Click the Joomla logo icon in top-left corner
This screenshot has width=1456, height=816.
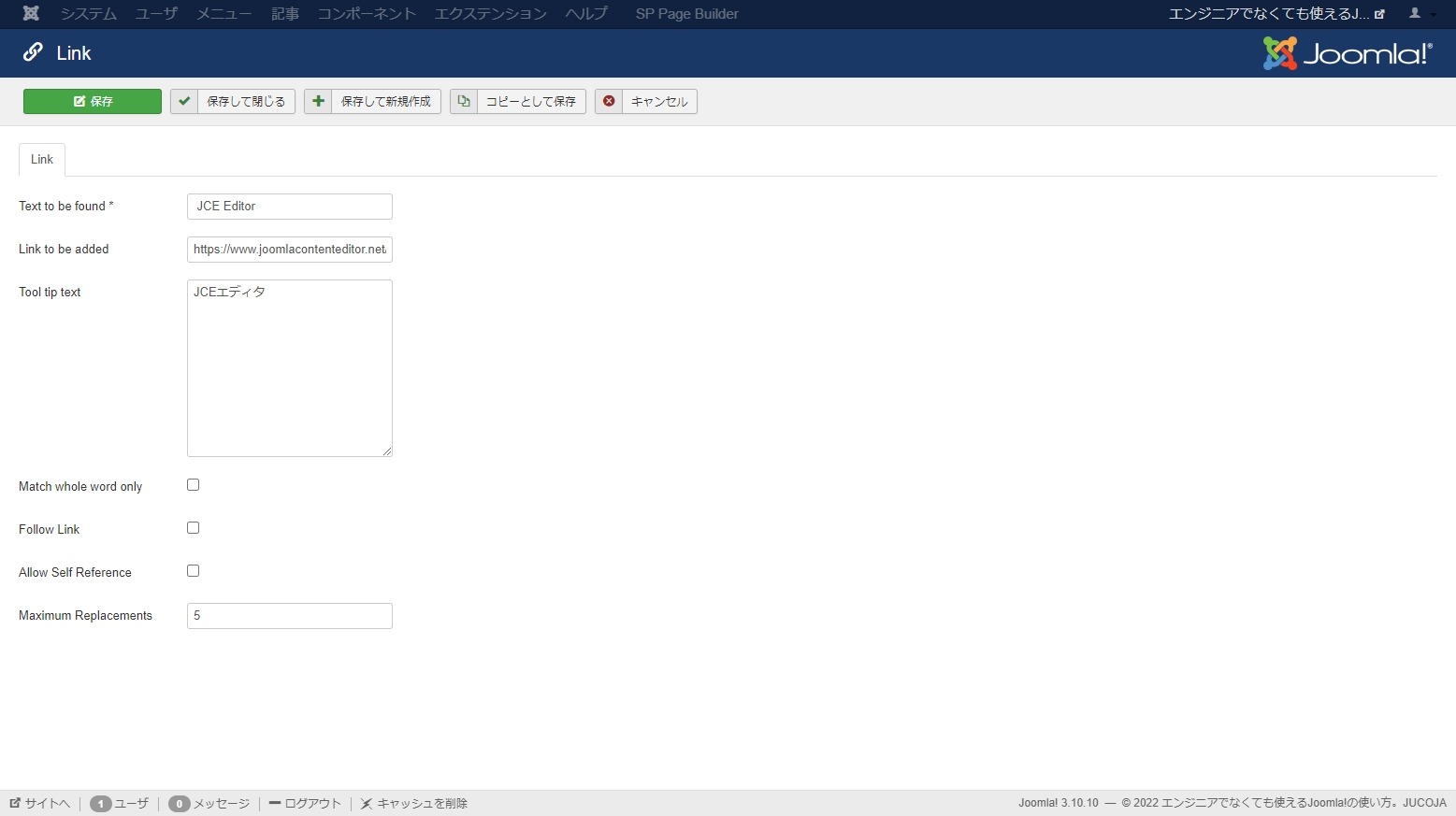(31, 14)
